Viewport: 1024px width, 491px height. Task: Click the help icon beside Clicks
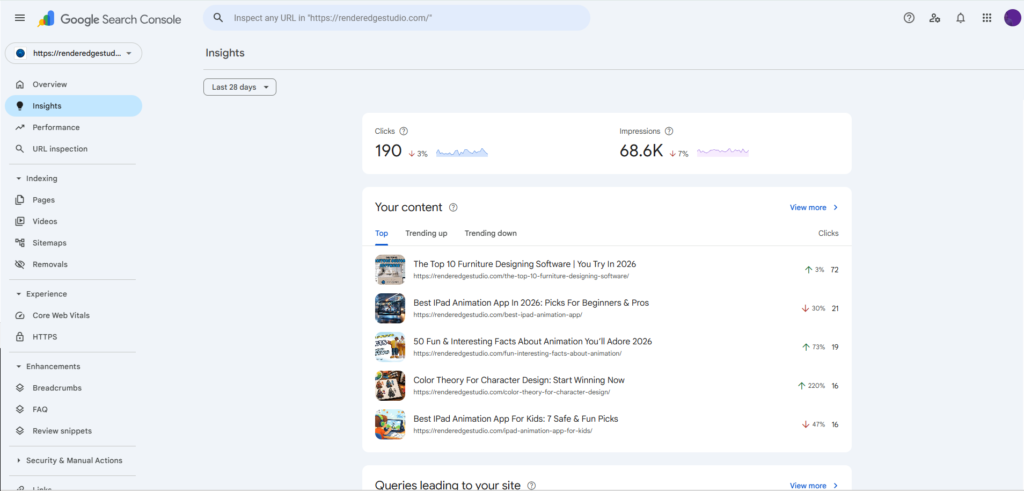(x=404, y=131)
